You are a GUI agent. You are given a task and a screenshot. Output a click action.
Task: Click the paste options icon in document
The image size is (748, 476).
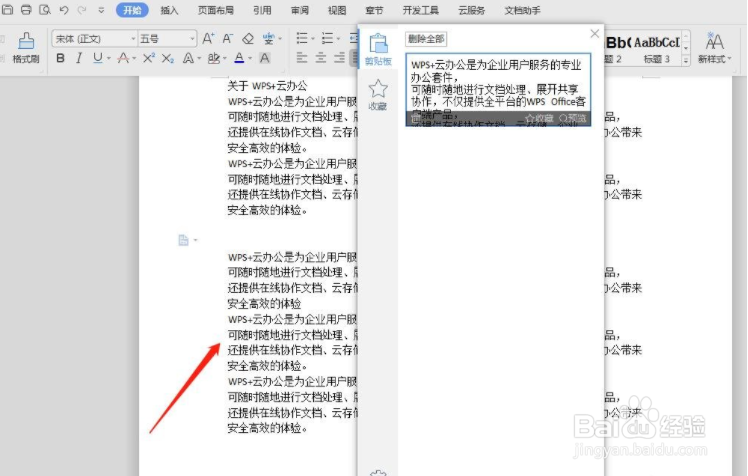184,240
